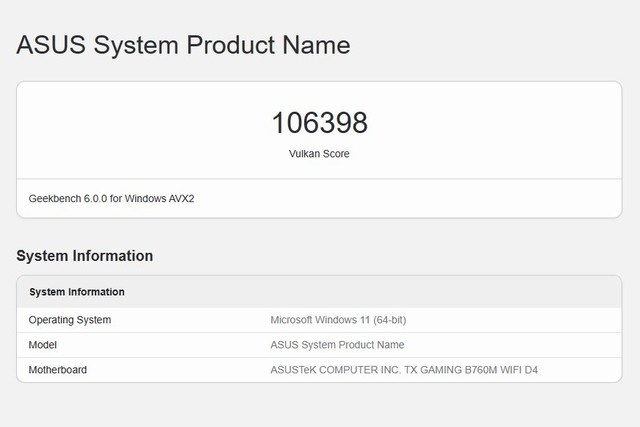Viewport: 640px width, 427px height.
Task: Click the large System Information section heading
Action: 84,256
